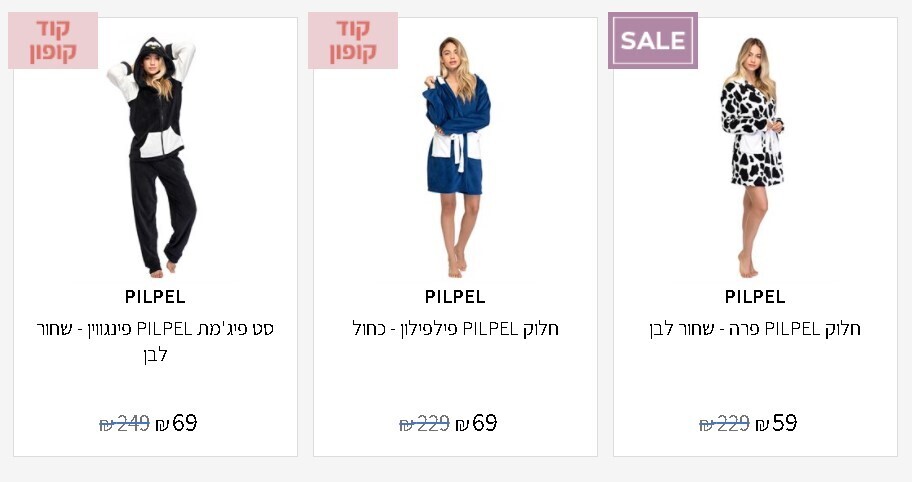Click the purple SALE badge on cow robe

click(x=653, y=41)
